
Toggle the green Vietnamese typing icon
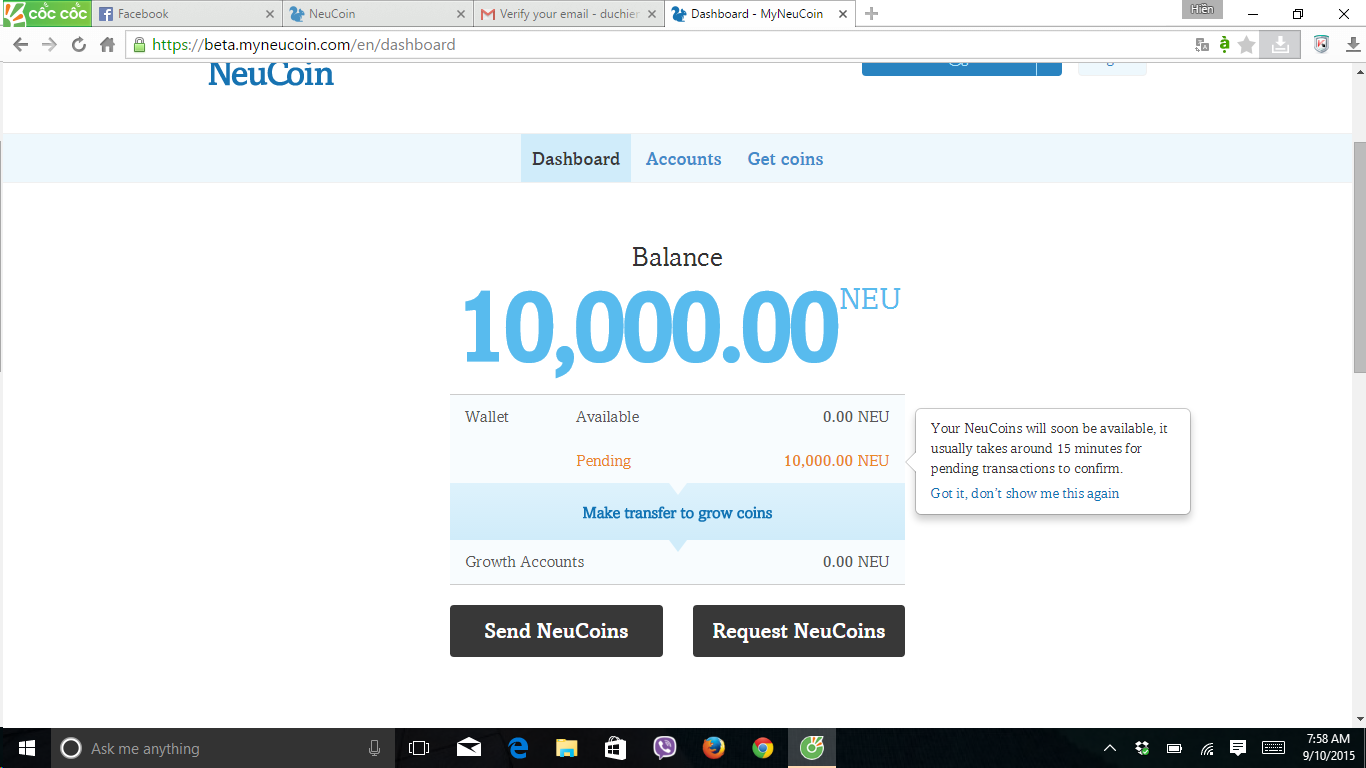pyautogui.click(x=1224, y=44)
